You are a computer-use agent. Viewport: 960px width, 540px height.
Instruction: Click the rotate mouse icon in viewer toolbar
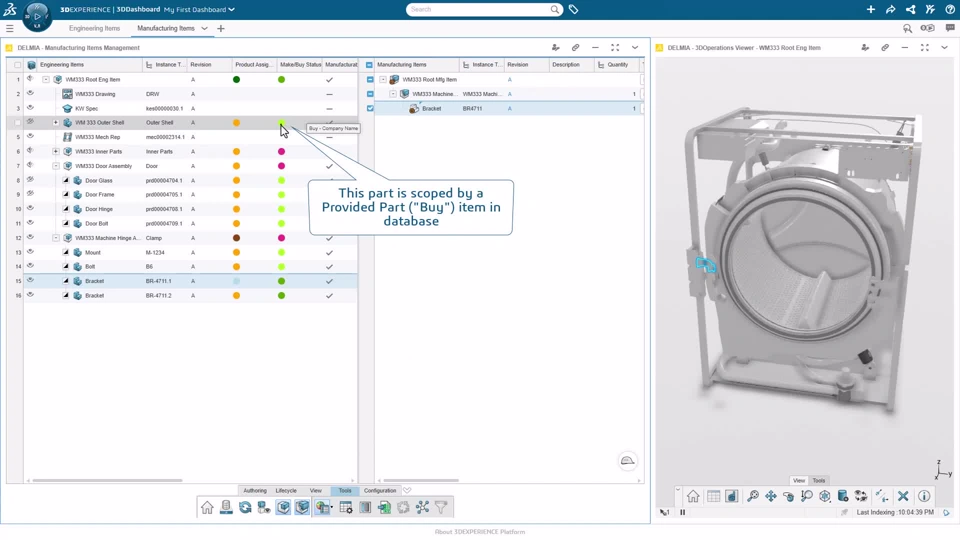pos(789,497)
